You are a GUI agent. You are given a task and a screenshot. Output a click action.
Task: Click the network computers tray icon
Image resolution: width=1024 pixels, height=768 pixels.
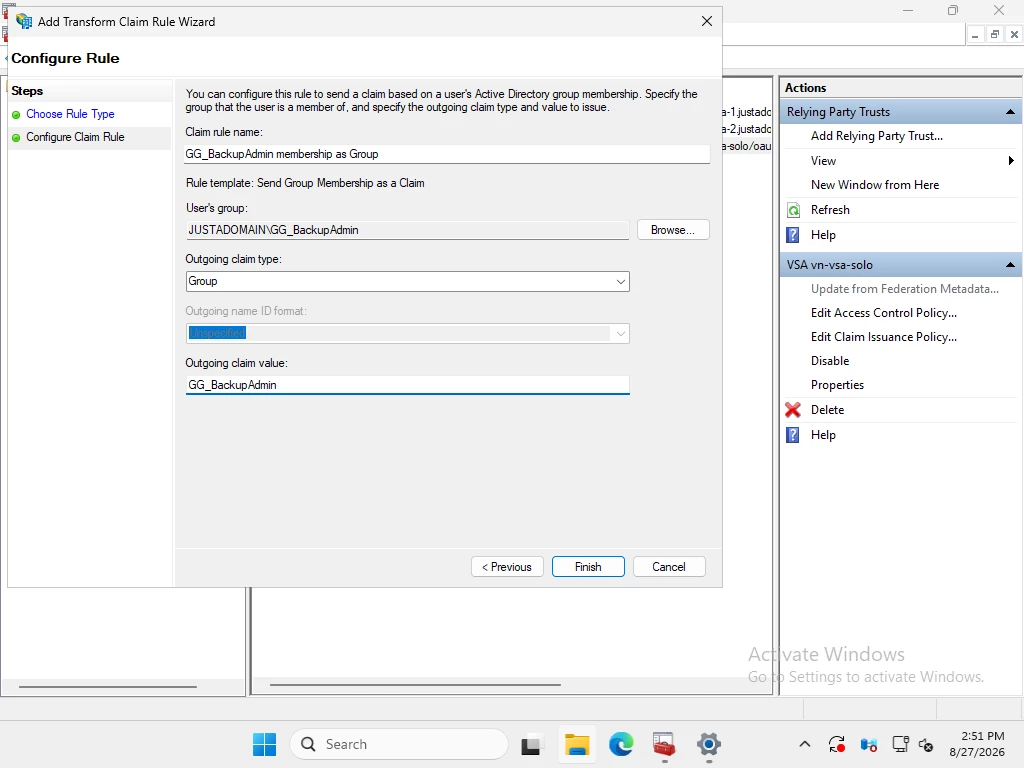pos(869,744)
